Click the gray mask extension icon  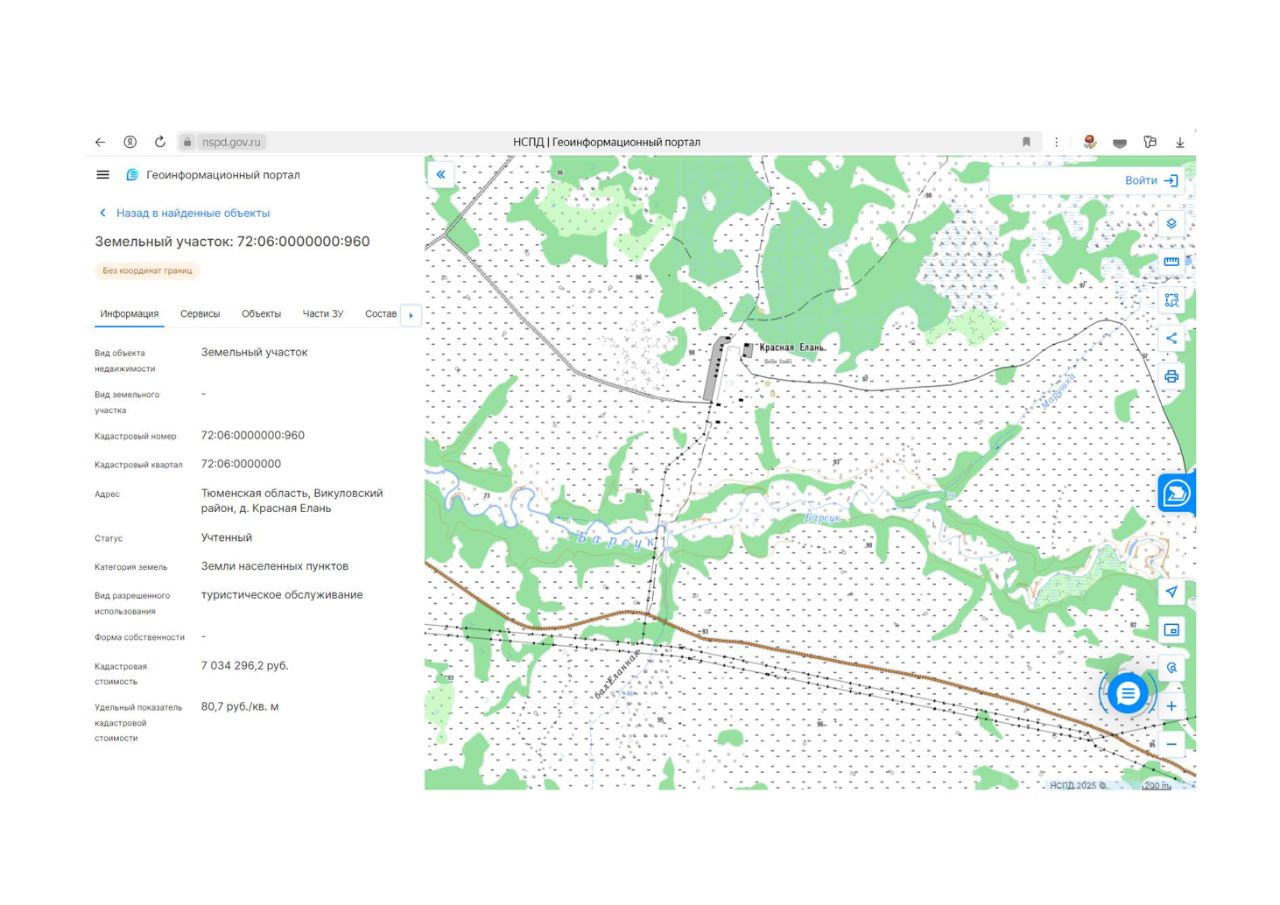pos(1120,143)
